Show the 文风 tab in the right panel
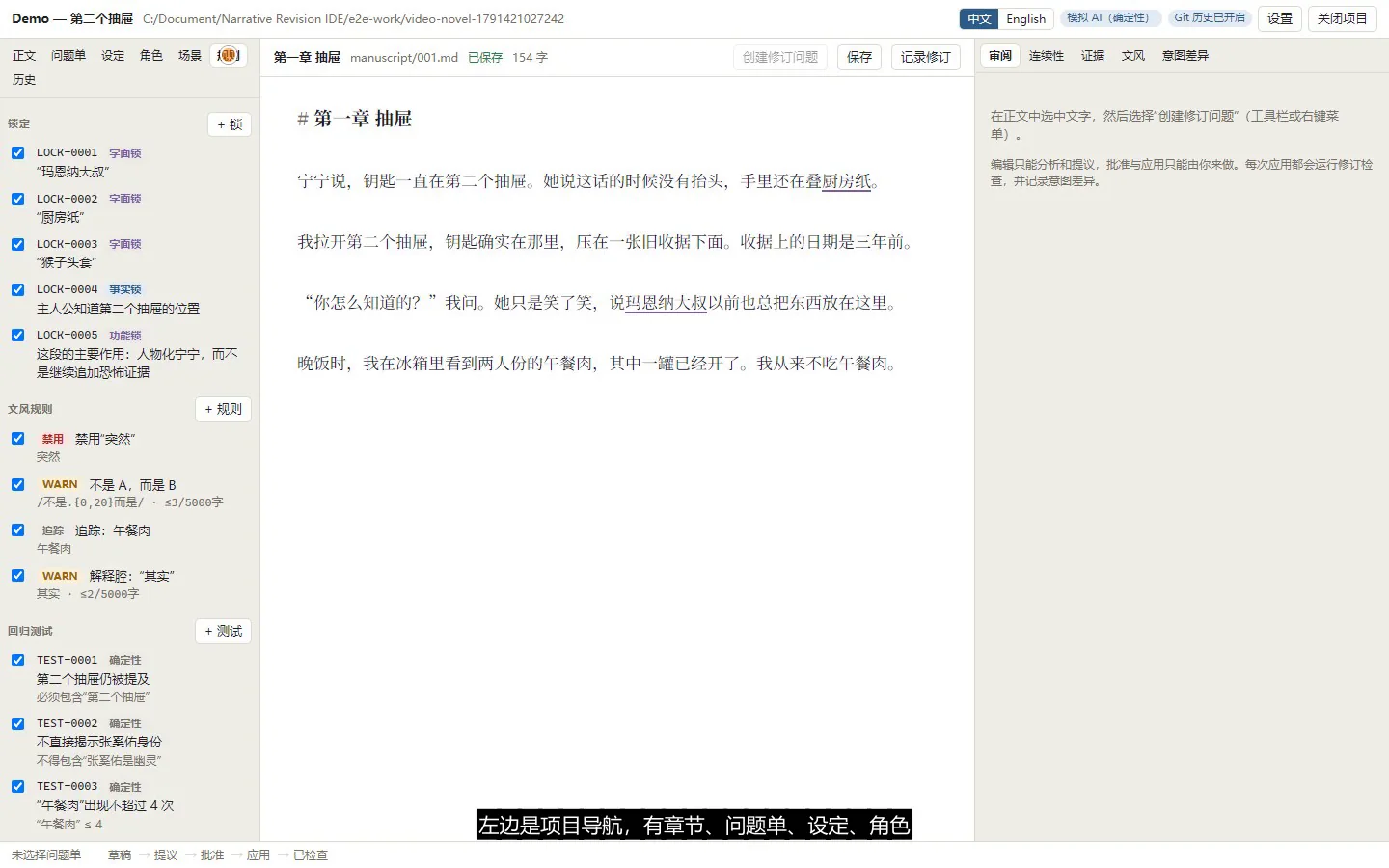The width and height of the screenshot is (1389, 868). tap(1133, 56)
